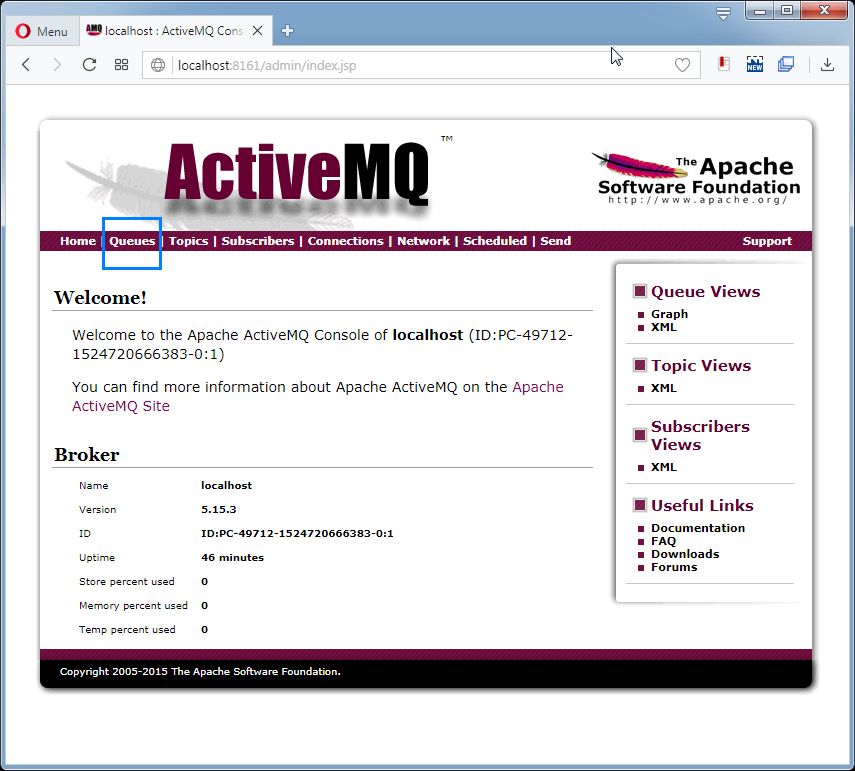
Task: Open the Subscribers page
Action: (x=258, y=241)
